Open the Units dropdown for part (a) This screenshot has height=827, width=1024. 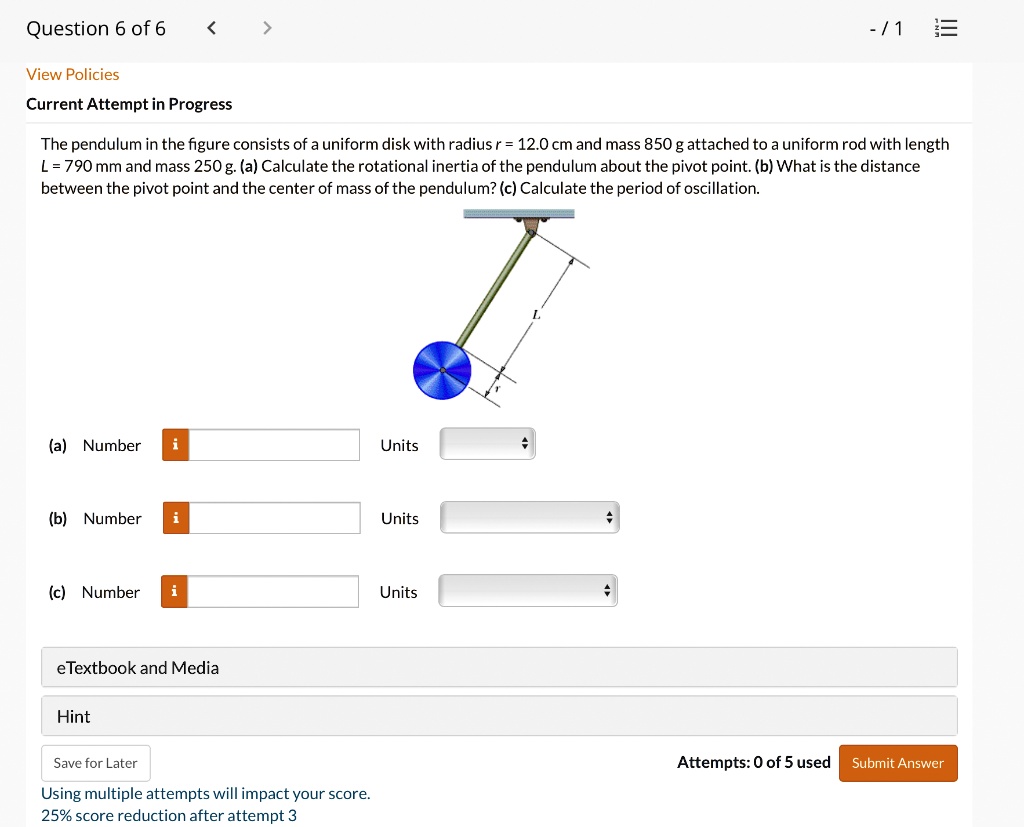[487, 443]
